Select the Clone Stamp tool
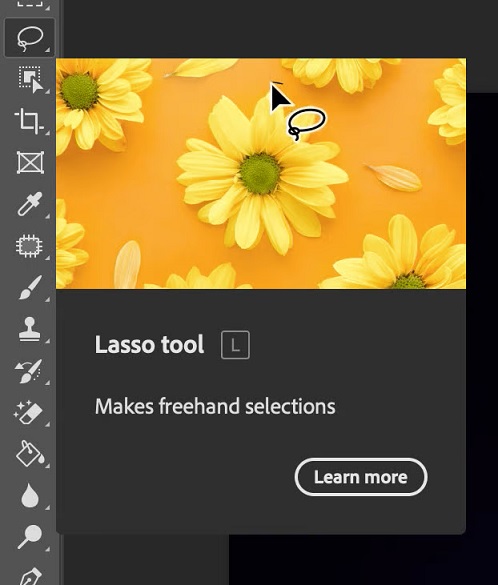This screenshot has height=585, width=498. [29, 329]
